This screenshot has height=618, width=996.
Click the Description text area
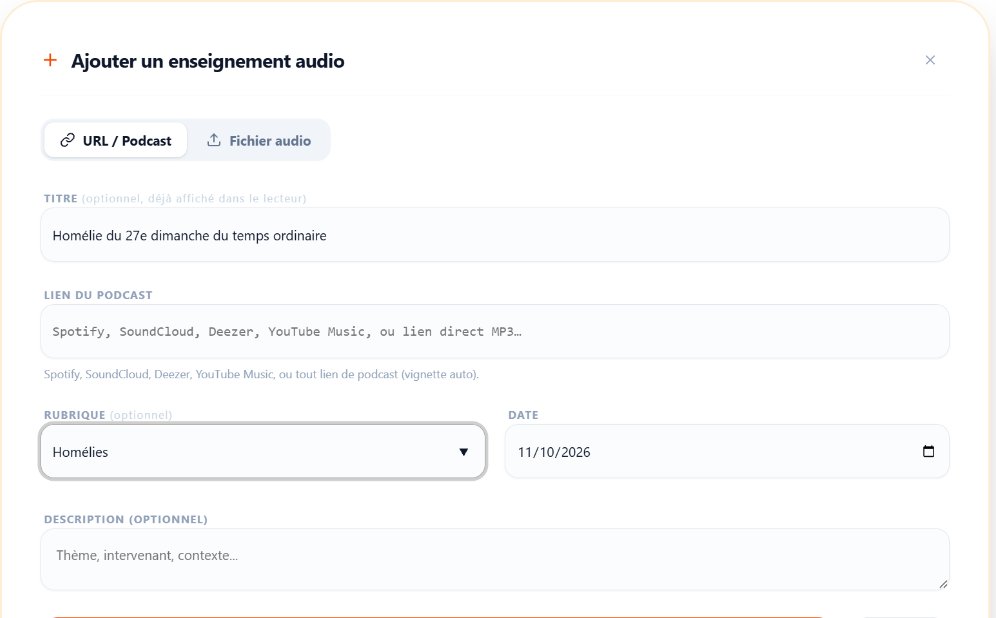click(495, 560)
